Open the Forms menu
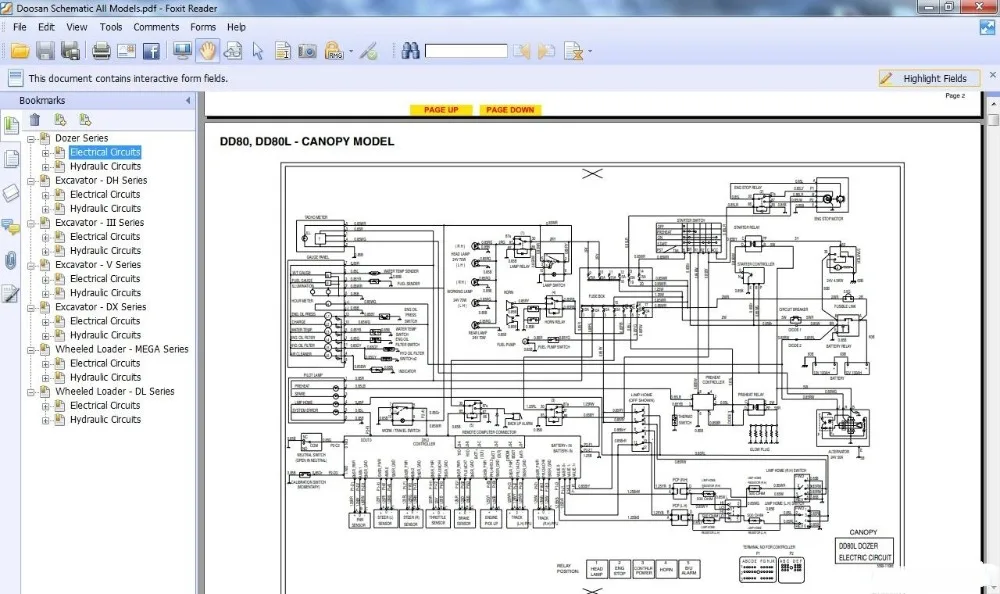The height and width of the screenshot is (594, 1000). click(x=203, y=27)
